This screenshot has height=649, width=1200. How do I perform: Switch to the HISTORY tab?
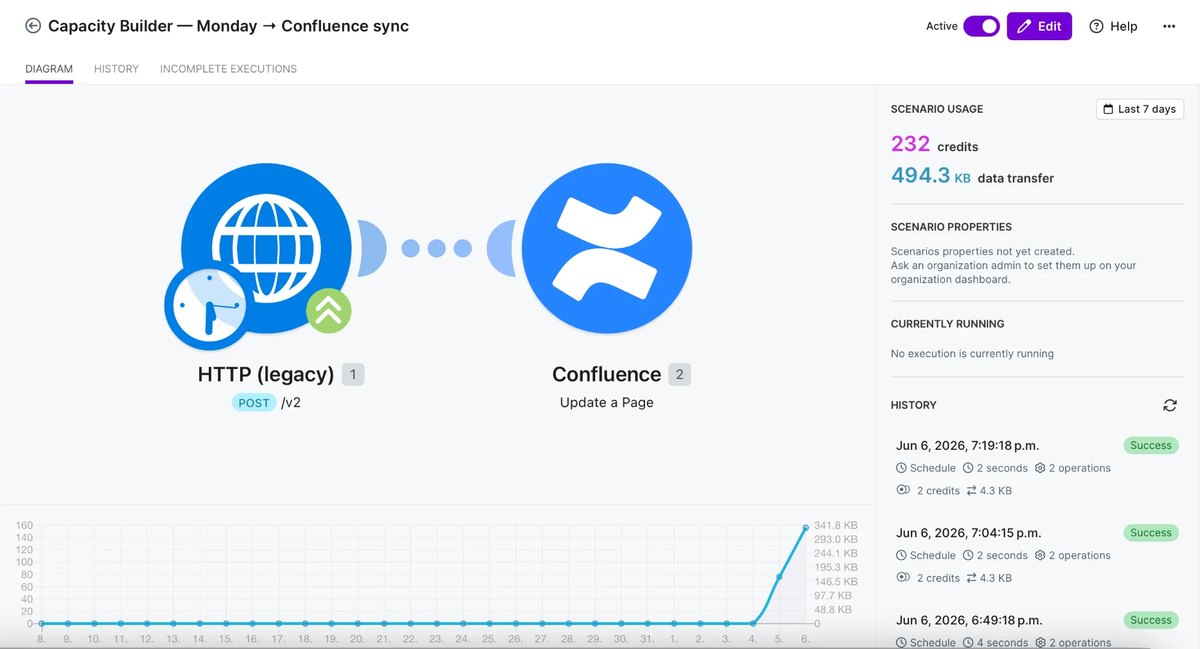click(116, 69)
